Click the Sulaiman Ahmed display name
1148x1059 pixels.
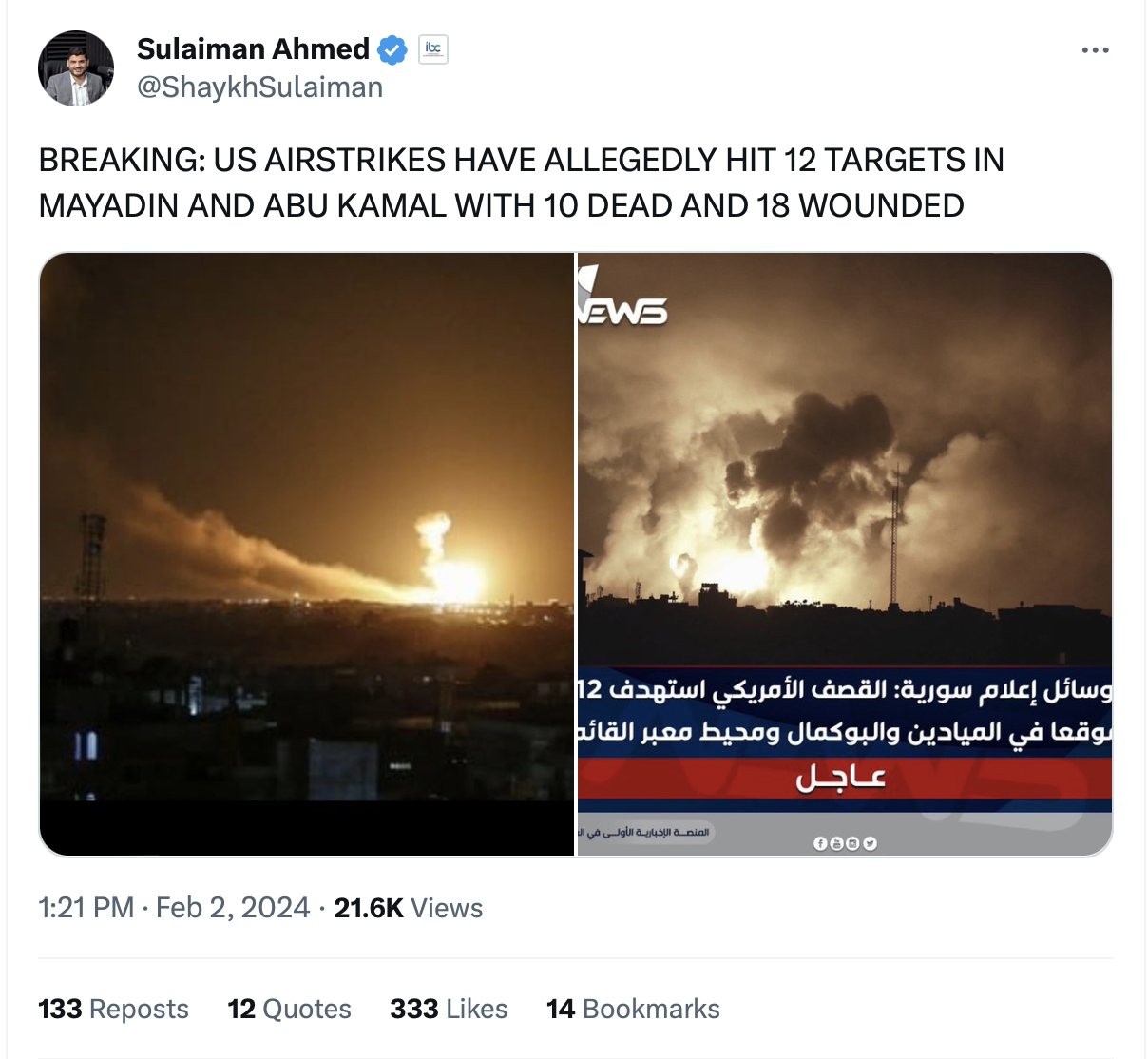point(253,48)
